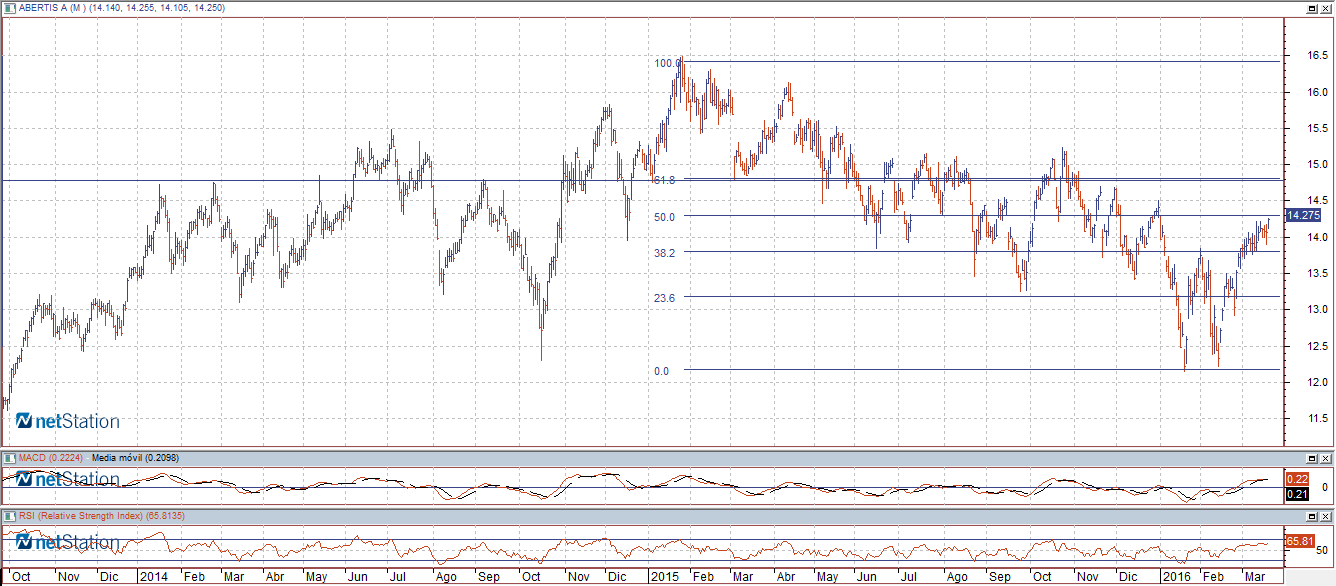Click the 100.0 Fibonacci level label
The height and width of the screenshot is (586, 1336).
click(x=667, y=63)
